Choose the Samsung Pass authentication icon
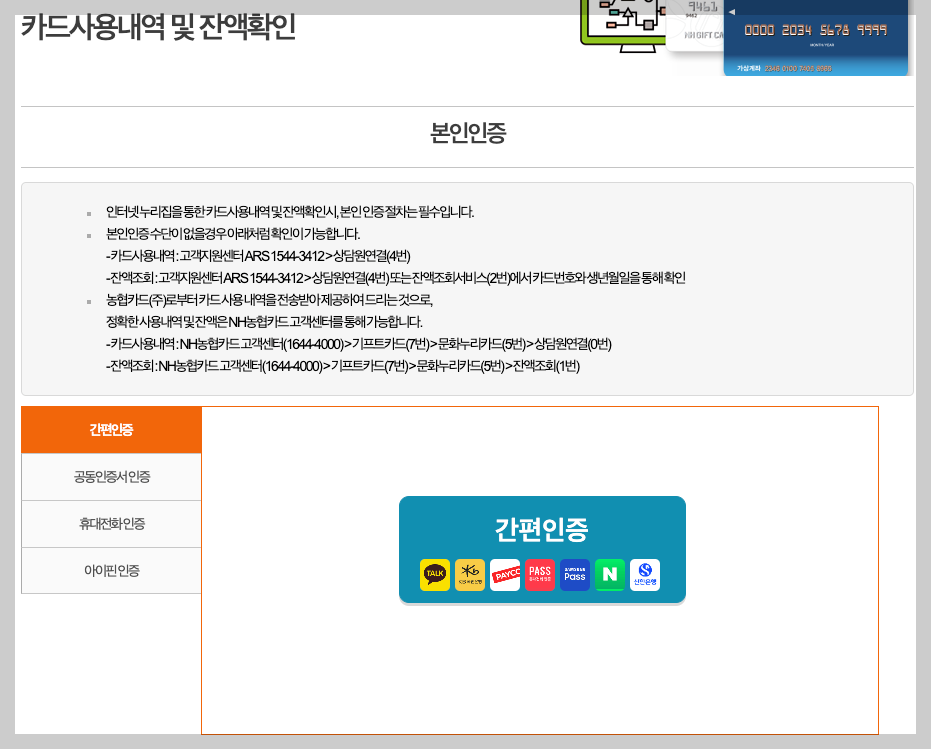The height and width of the screenshot is (749, 931). [575, 575]
